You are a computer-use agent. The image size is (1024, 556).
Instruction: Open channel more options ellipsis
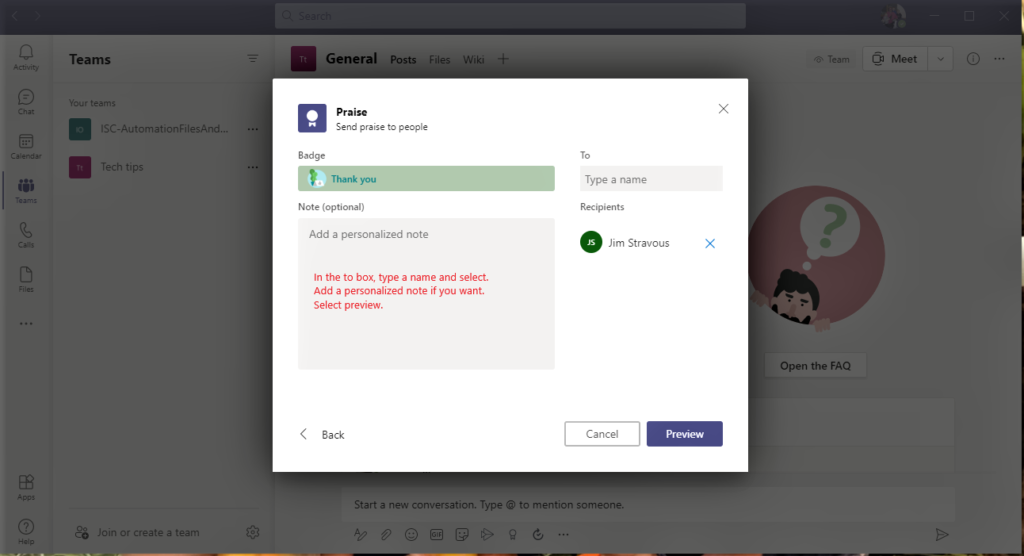tap(999, 59)
